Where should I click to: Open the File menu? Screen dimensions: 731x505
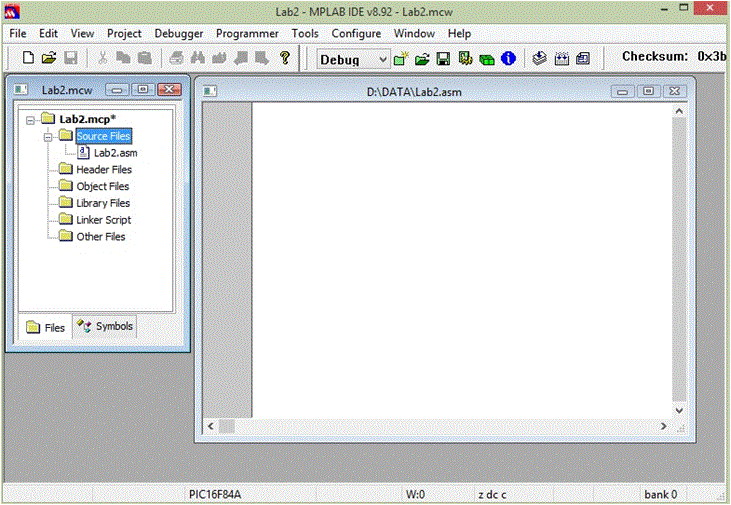pos(18,34)
